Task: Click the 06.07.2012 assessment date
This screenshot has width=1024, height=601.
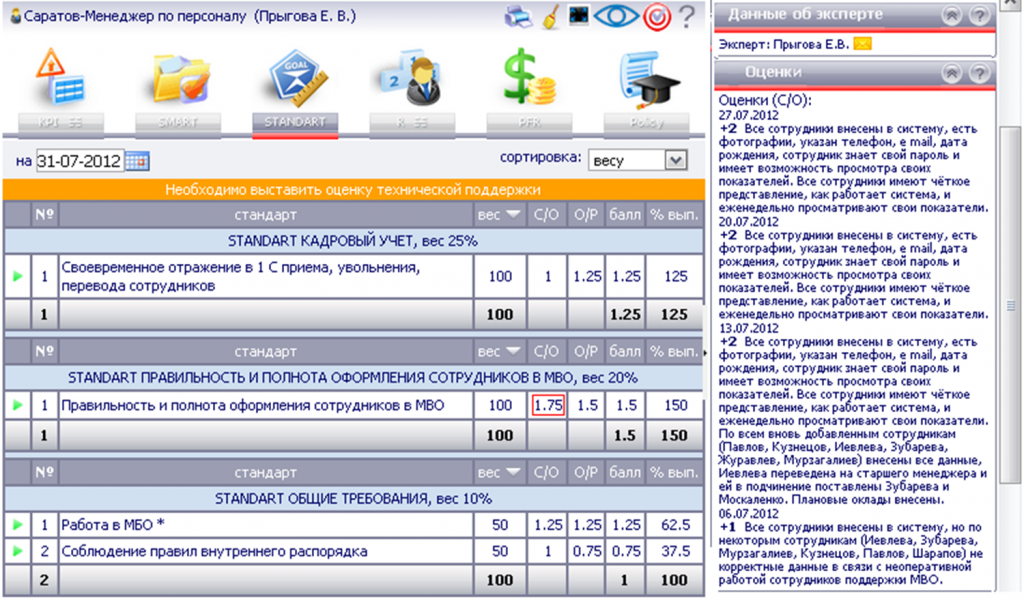Action: [x=748, y=513]
